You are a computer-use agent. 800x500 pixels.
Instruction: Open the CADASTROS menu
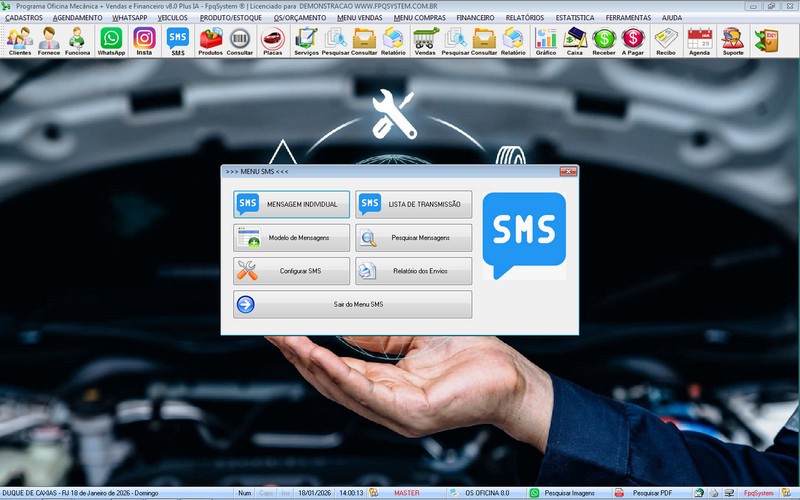tap(24, 18)
